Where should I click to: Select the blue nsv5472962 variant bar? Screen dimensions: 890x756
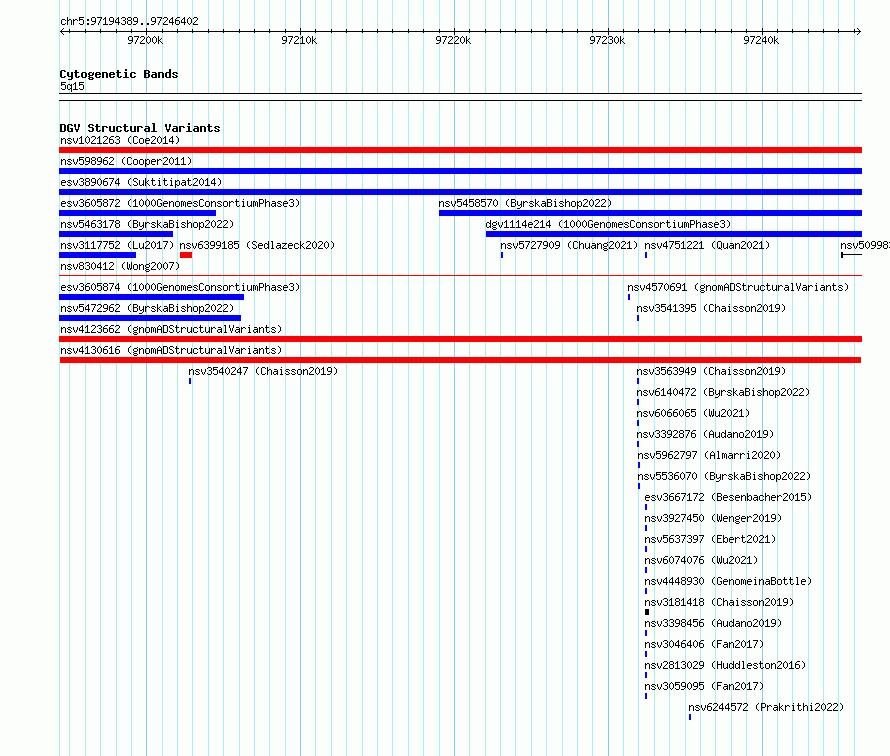tap(150, 318)
